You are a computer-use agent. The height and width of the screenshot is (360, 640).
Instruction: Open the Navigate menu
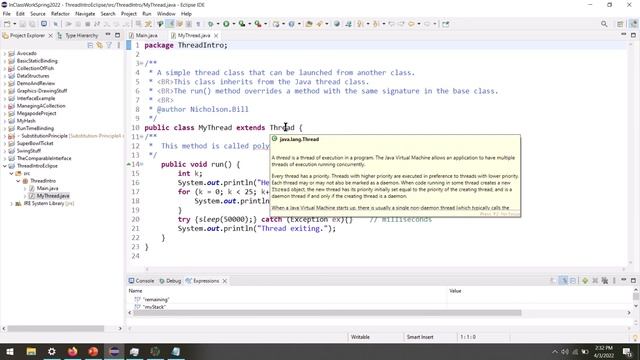point(85,13)
